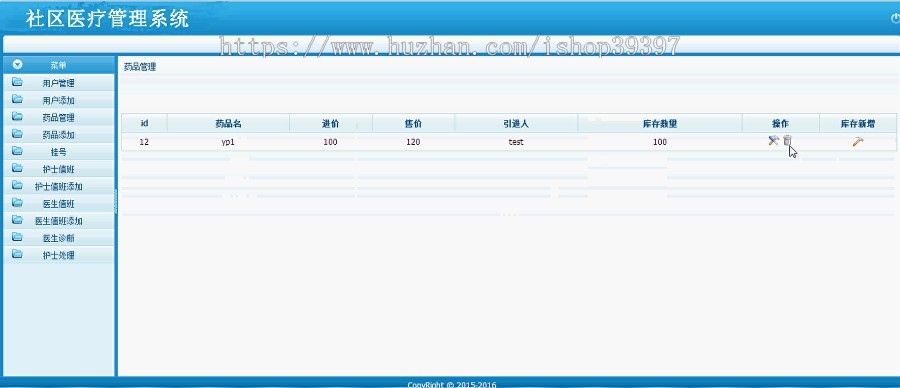Click the hammer icon under 库存新增
The height and width of the screenshot is (388, 900).
click(x=858, y=141)
